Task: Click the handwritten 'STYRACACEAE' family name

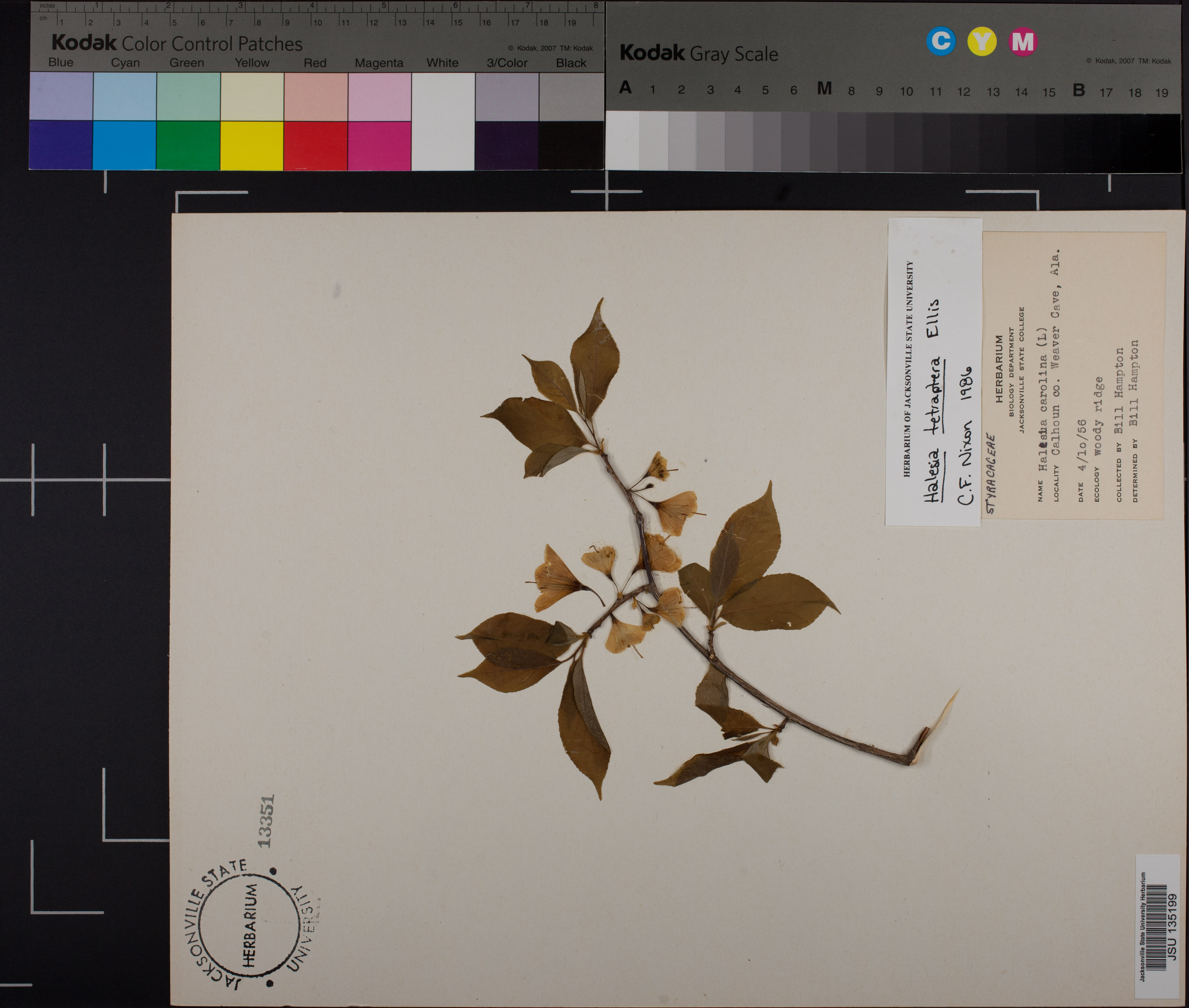Action: tap(991, 474)
